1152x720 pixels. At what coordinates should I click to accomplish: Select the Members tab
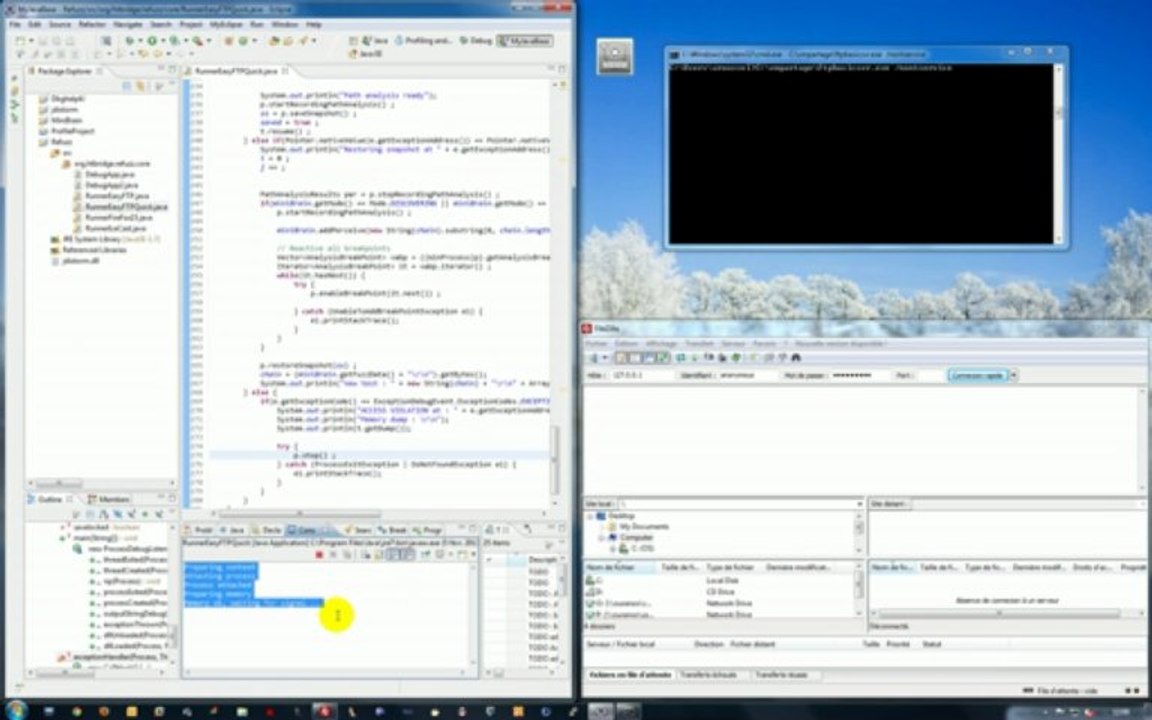[x=109, y=500]
